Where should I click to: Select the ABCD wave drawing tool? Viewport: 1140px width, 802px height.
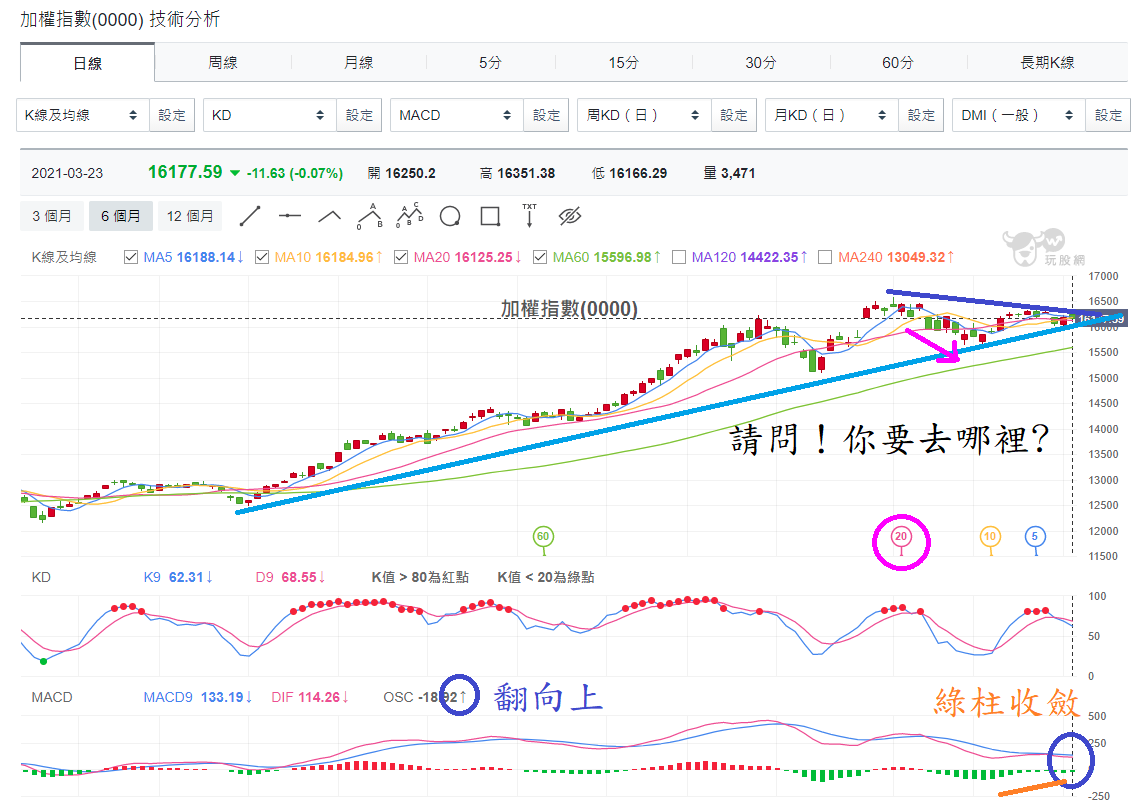tap(409, 215)
